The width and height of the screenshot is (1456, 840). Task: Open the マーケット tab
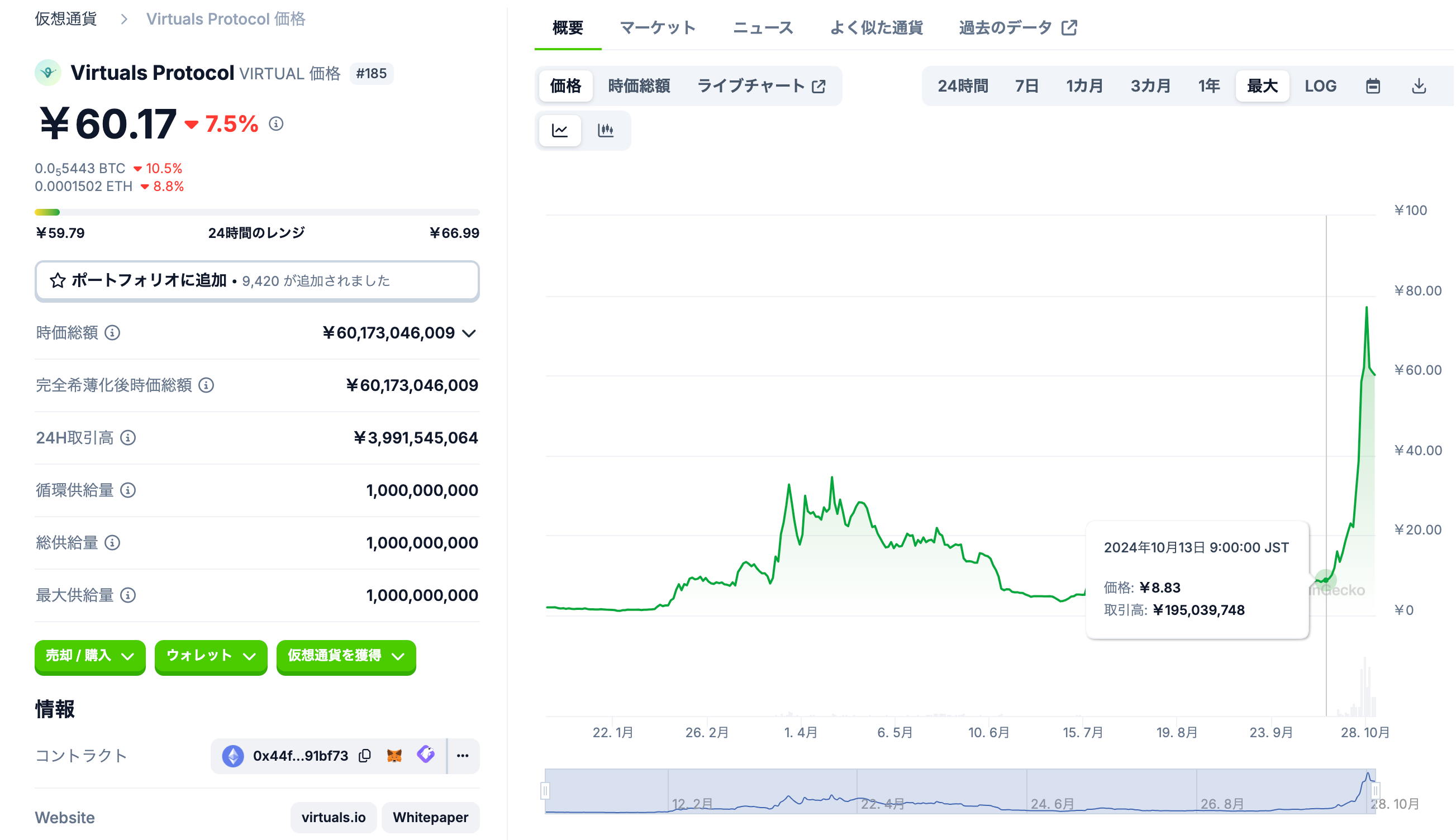point(657,27)
